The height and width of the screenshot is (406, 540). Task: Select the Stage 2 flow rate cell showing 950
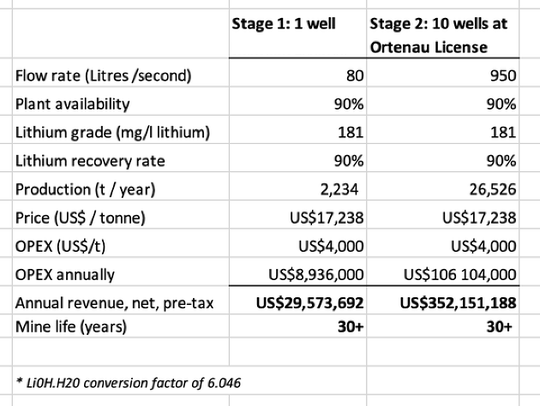click(x=443, y=76)
